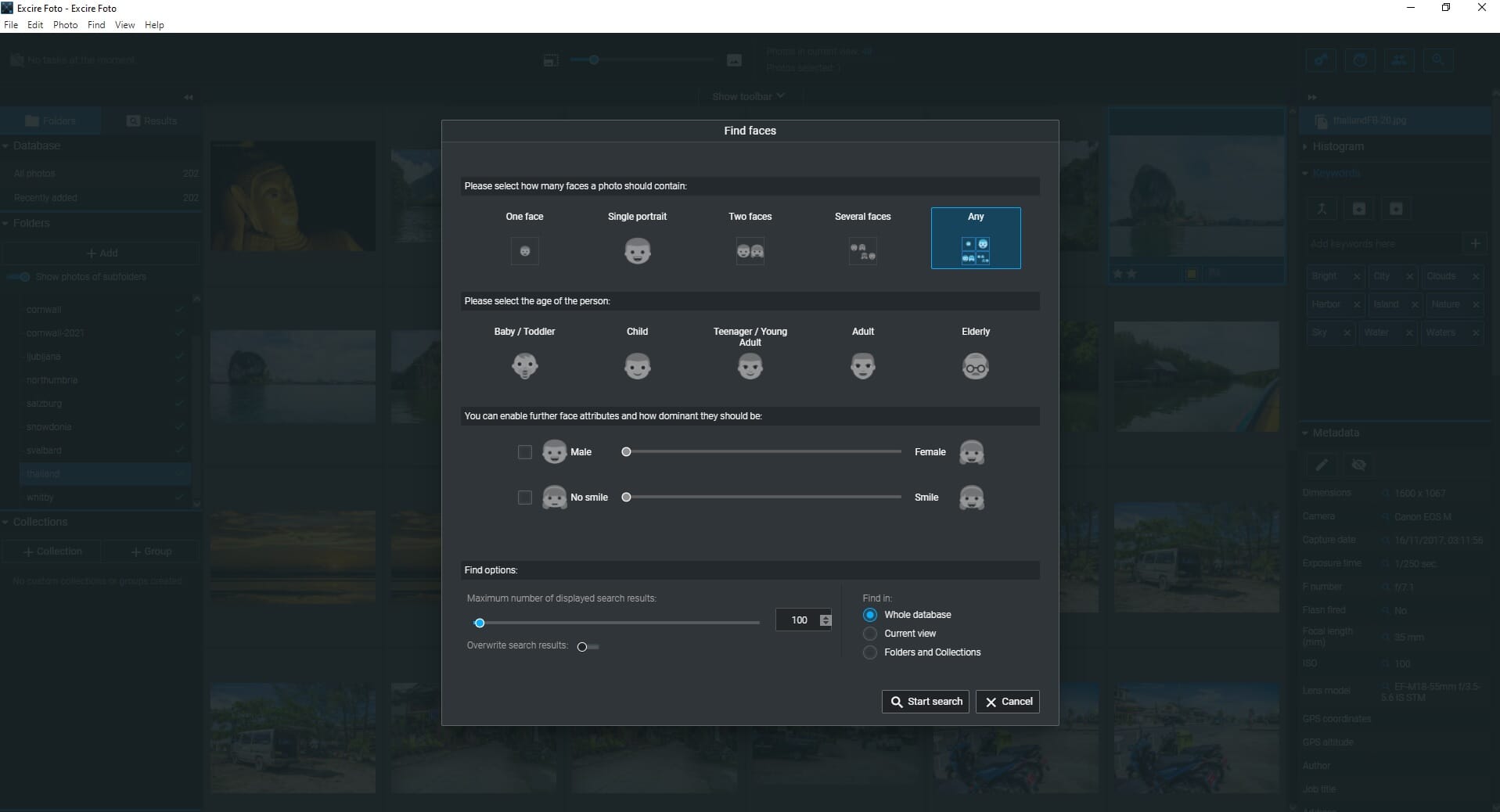Collapse the left panel with double arrows
Screen dimensions: 1500x812
(x=189, y=97)
